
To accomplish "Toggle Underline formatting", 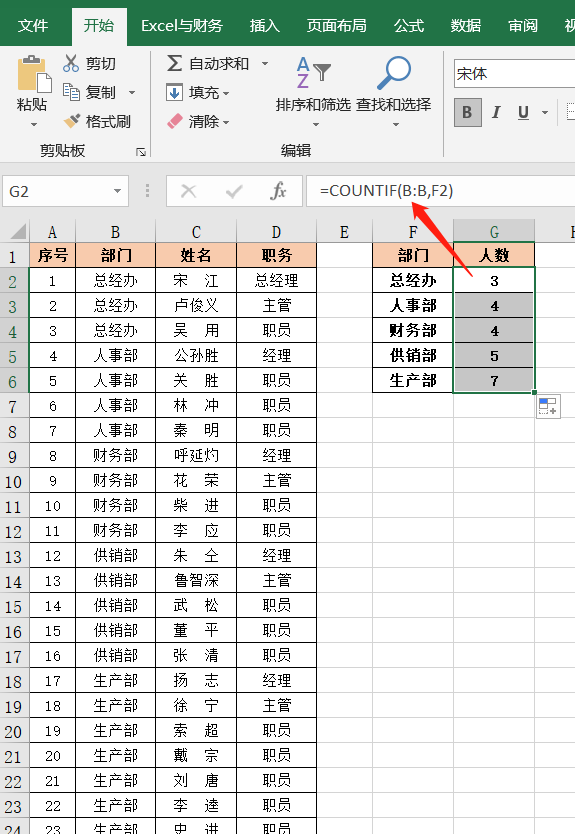I will tap(523, 112).
